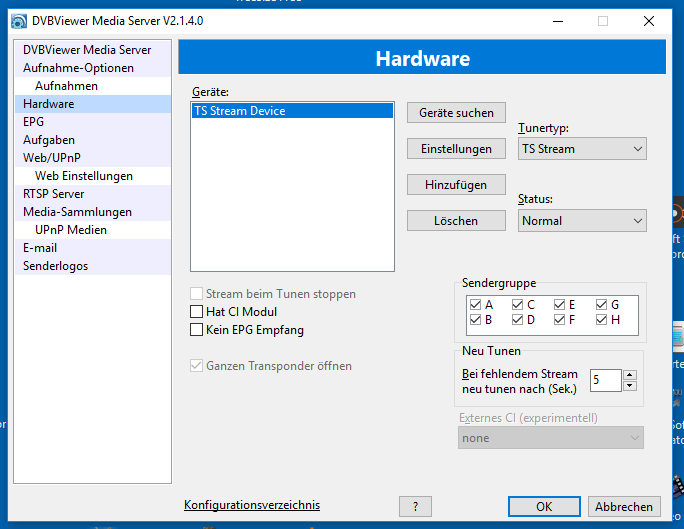This screenshot has width=684, height=529.
Task: Open the Tunertyp dropdown
Action: click(582, 149)
